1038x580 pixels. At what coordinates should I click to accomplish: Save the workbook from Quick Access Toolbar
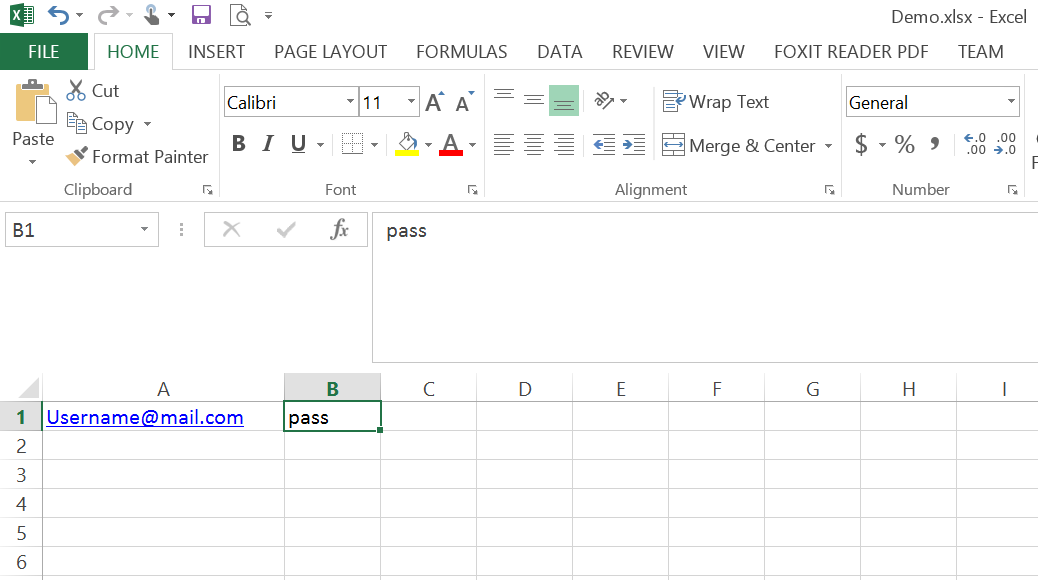pyautogui.click(x=200, y=15)
